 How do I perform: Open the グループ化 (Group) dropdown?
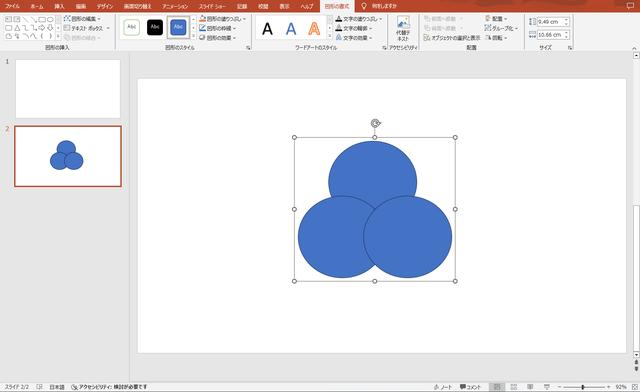pyautogui.click(x=501, y=28)
